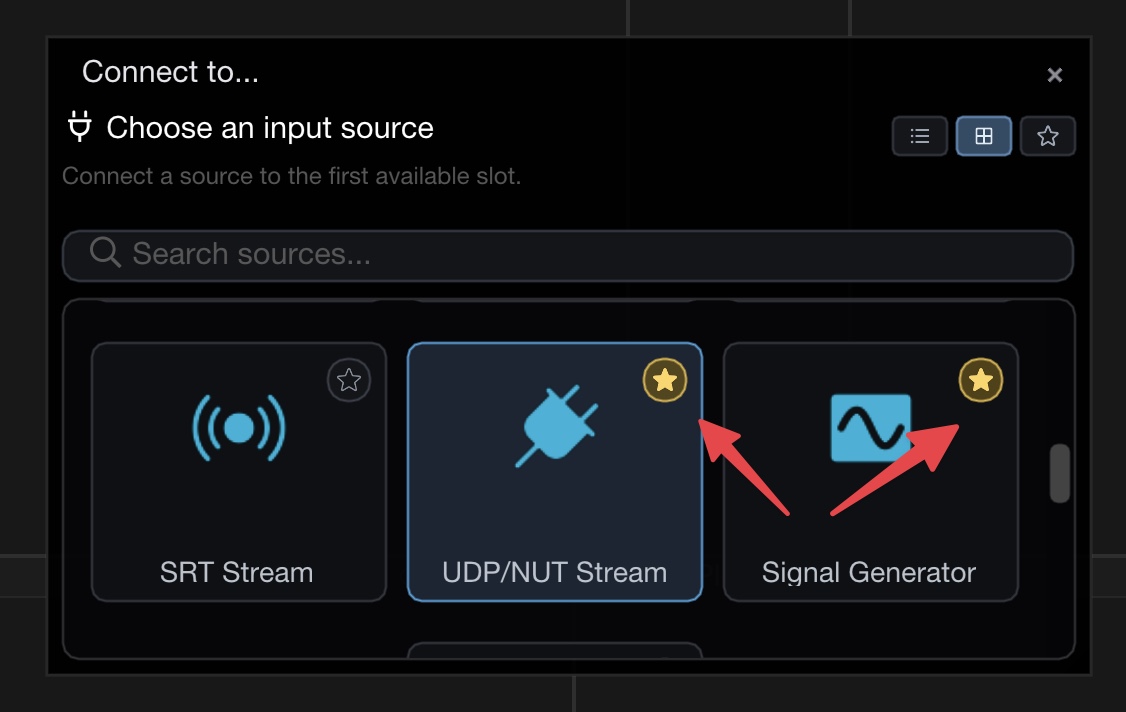Pick the Signal Generator label
Viewport: 1126px width, 712px height.
coord(869,573)
